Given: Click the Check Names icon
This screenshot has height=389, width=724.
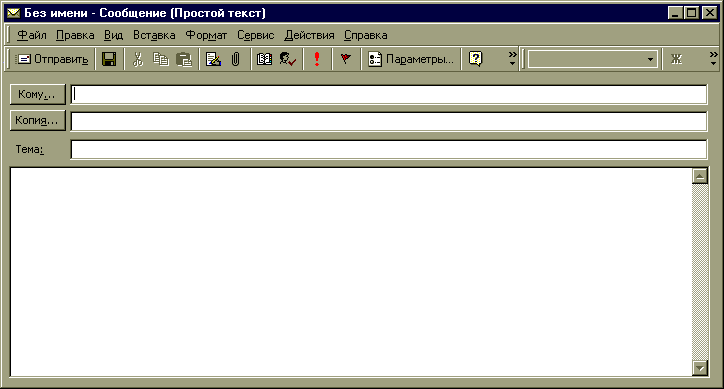Looking at the screenshot, I should coord(288,59).
